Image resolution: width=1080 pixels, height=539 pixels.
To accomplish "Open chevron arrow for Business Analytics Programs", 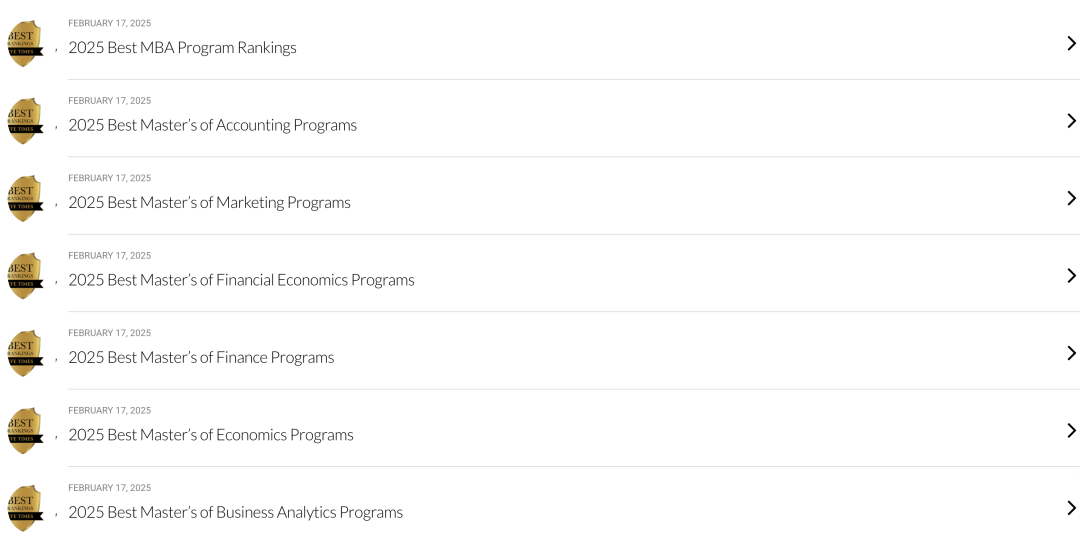I will [x=1071, y=508].
